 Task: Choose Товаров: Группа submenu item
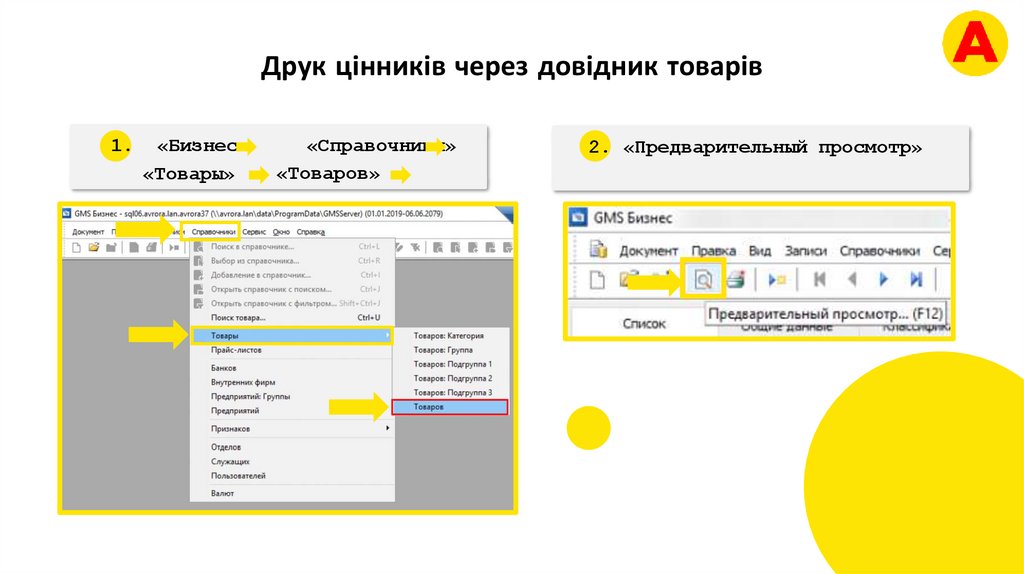[x=449, y=350]
